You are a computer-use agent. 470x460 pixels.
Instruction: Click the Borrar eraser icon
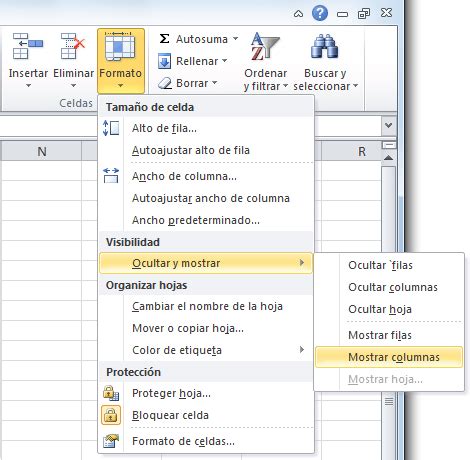click(x=165, y=83)
